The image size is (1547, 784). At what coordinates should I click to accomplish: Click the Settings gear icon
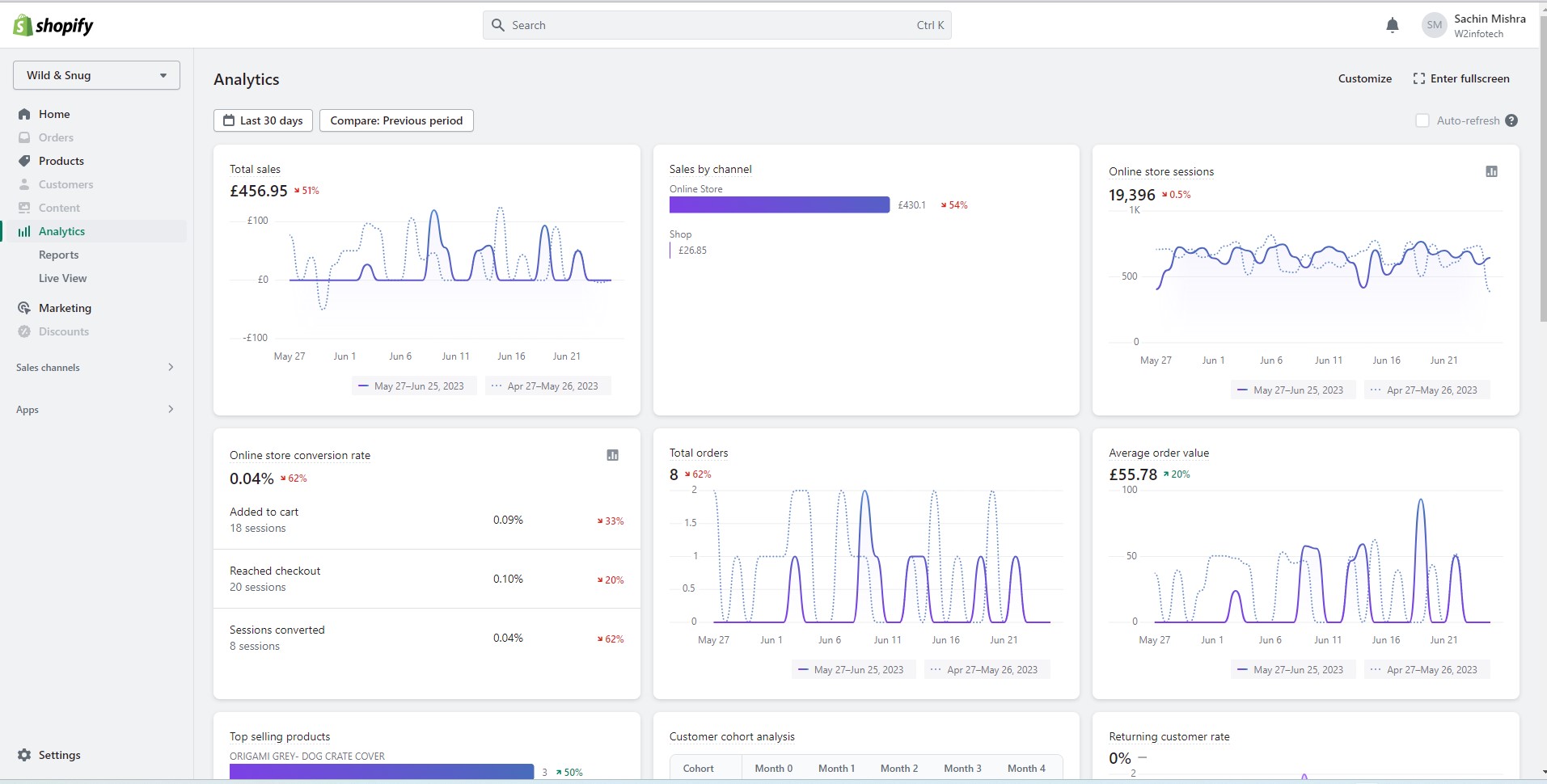(24, 755)
